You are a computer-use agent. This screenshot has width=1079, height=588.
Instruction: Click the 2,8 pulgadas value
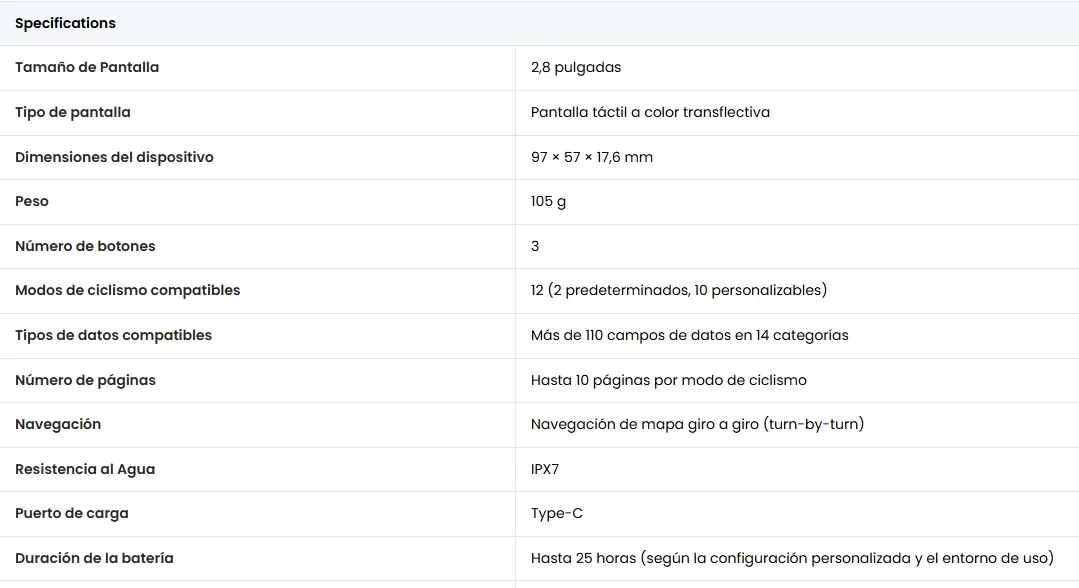576,67
